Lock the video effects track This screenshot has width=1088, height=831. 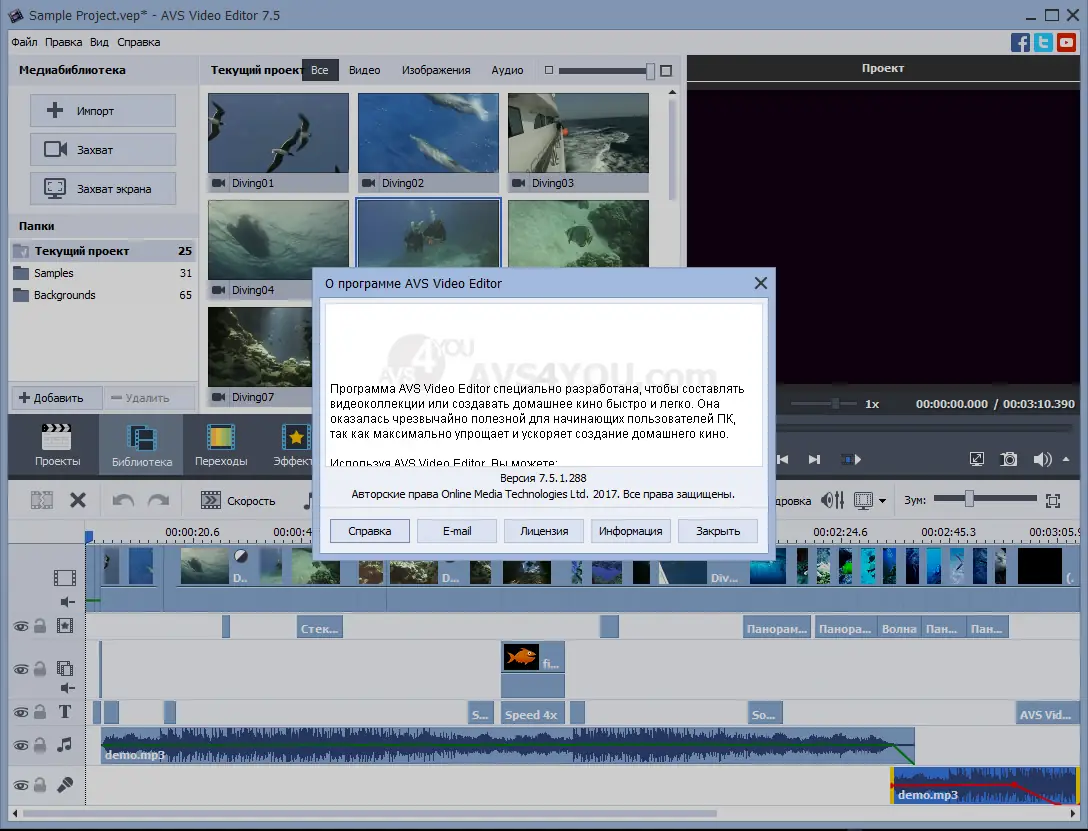point(40,626)
